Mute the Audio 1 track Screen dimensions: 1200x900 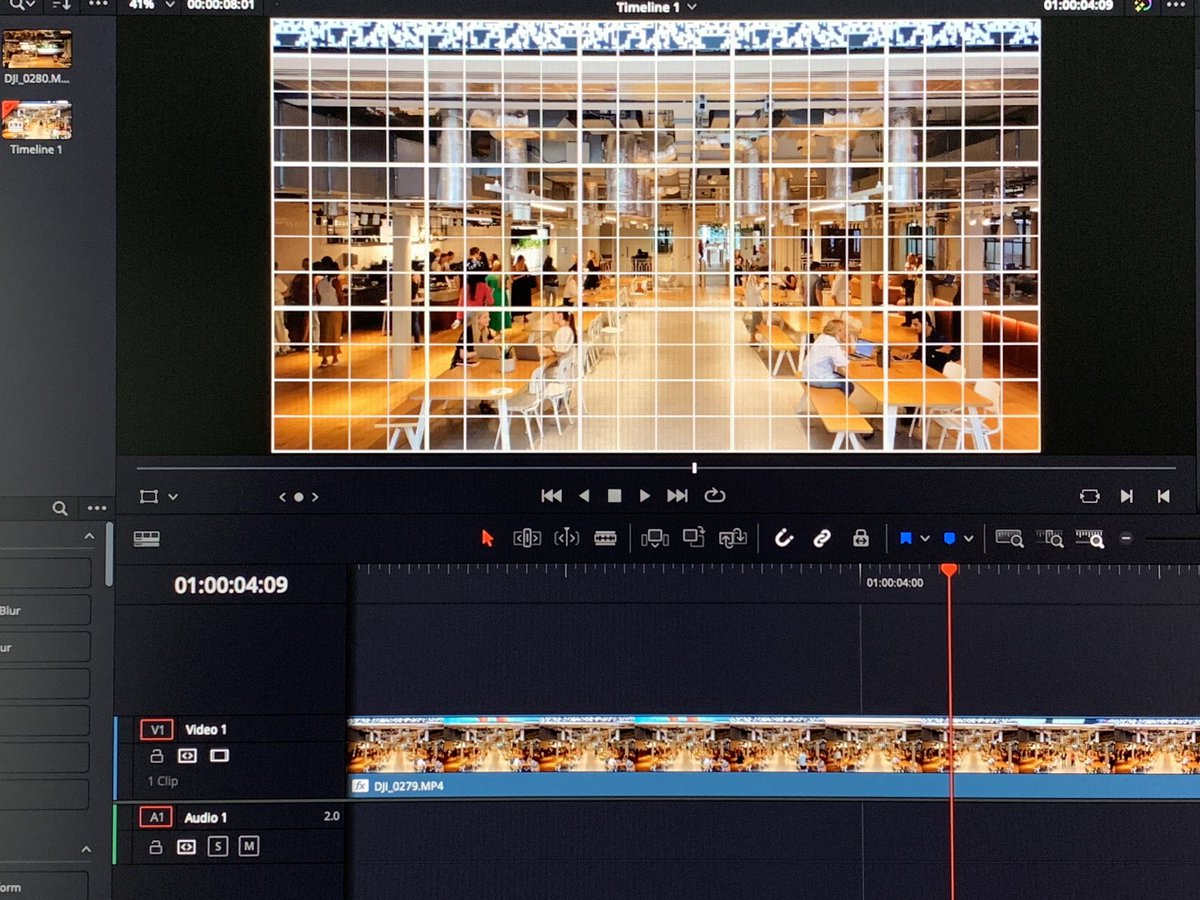[249, 846]
